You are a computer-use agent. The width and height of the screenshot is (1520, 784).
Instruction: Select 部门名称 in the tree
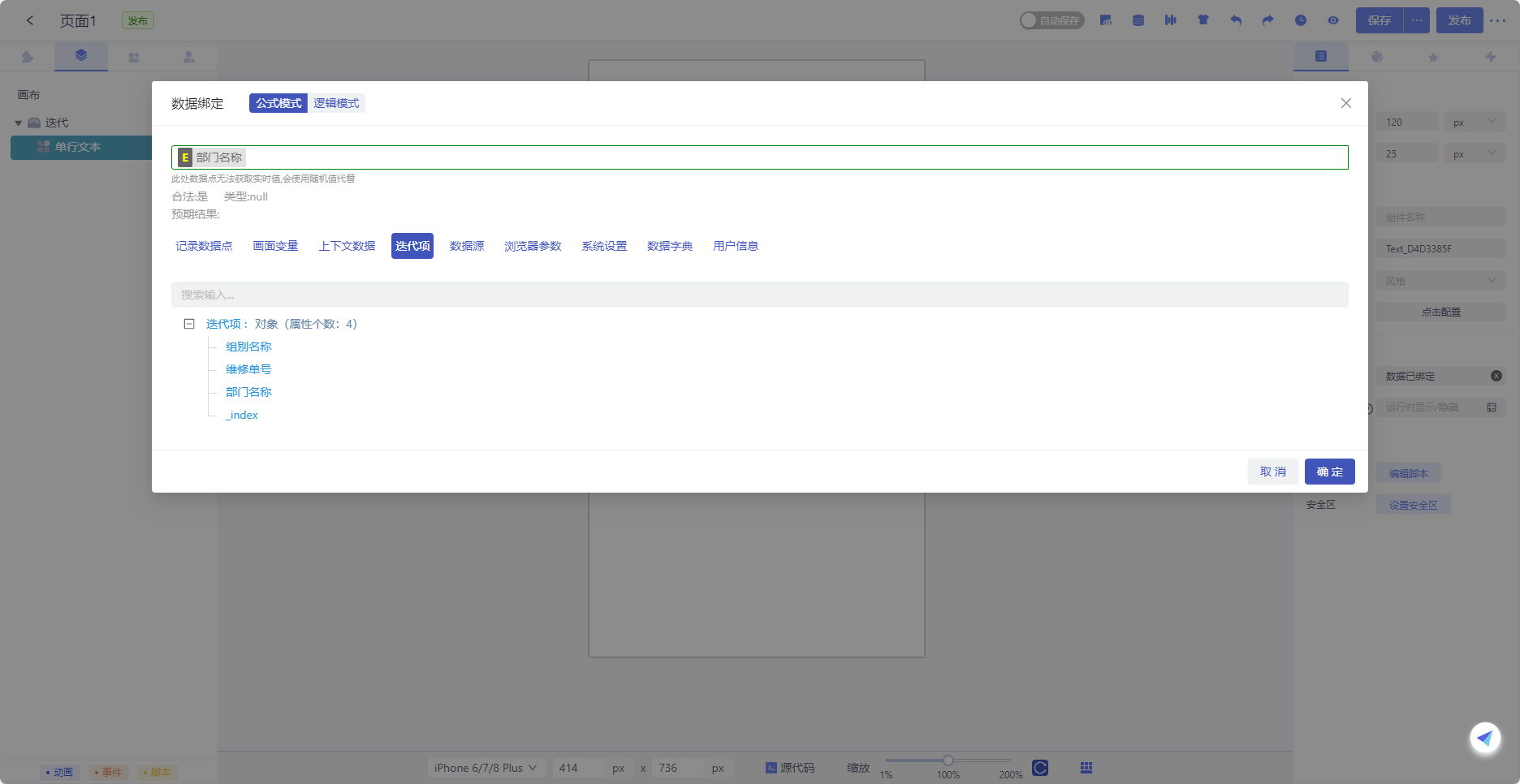(x=248, y=392)
